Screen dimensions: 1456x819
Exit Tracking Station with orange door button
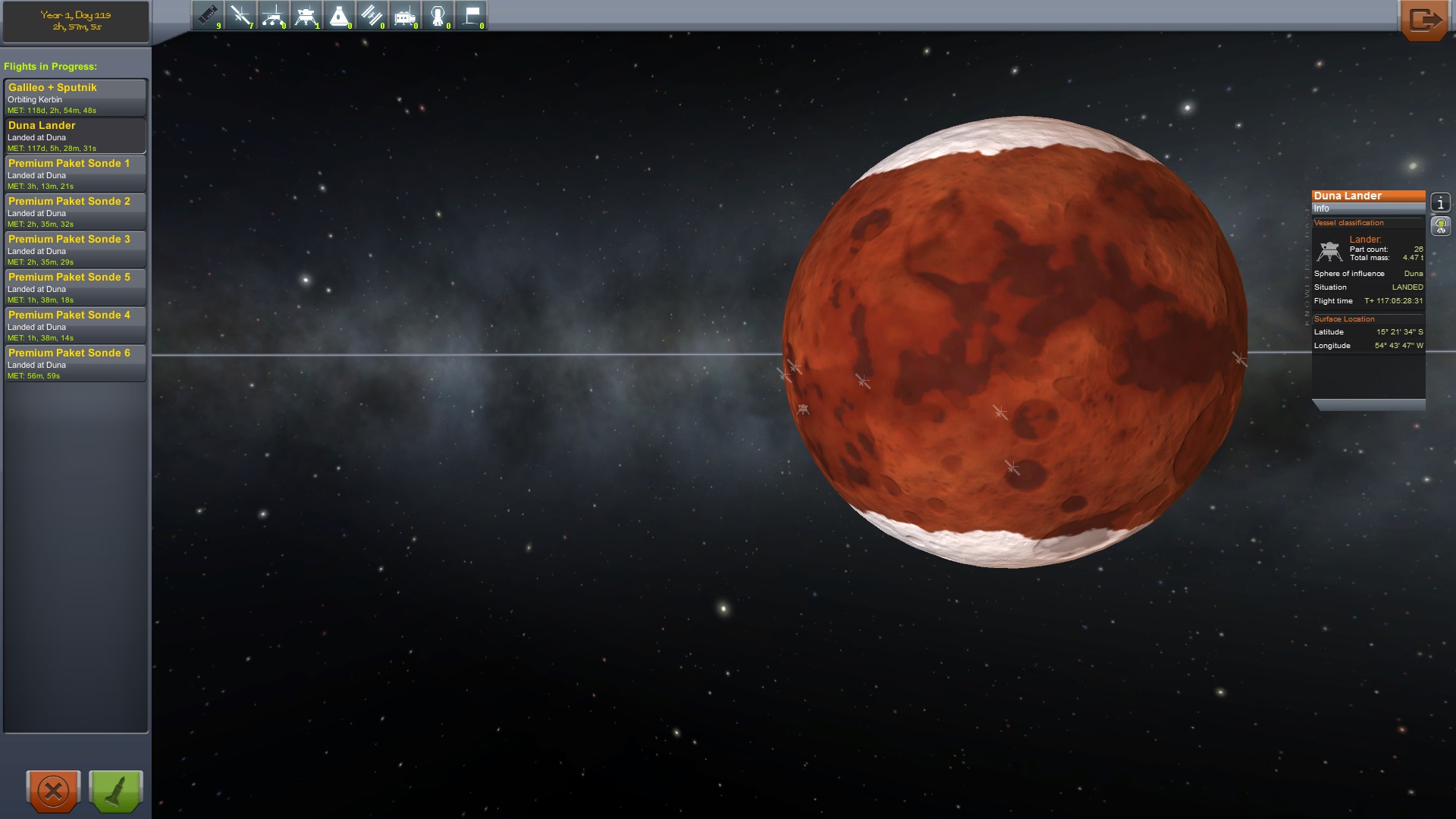pos(1423,20)
